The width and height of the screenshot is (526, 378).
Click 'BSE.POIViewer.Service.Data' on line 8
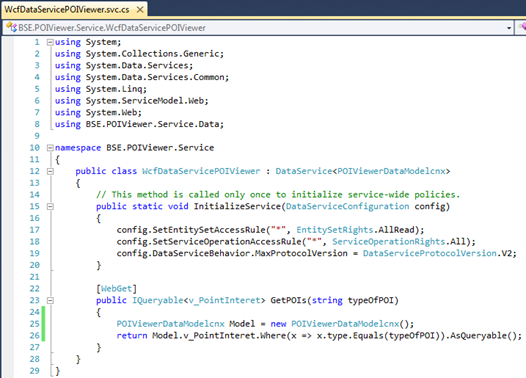coord(153,124)
